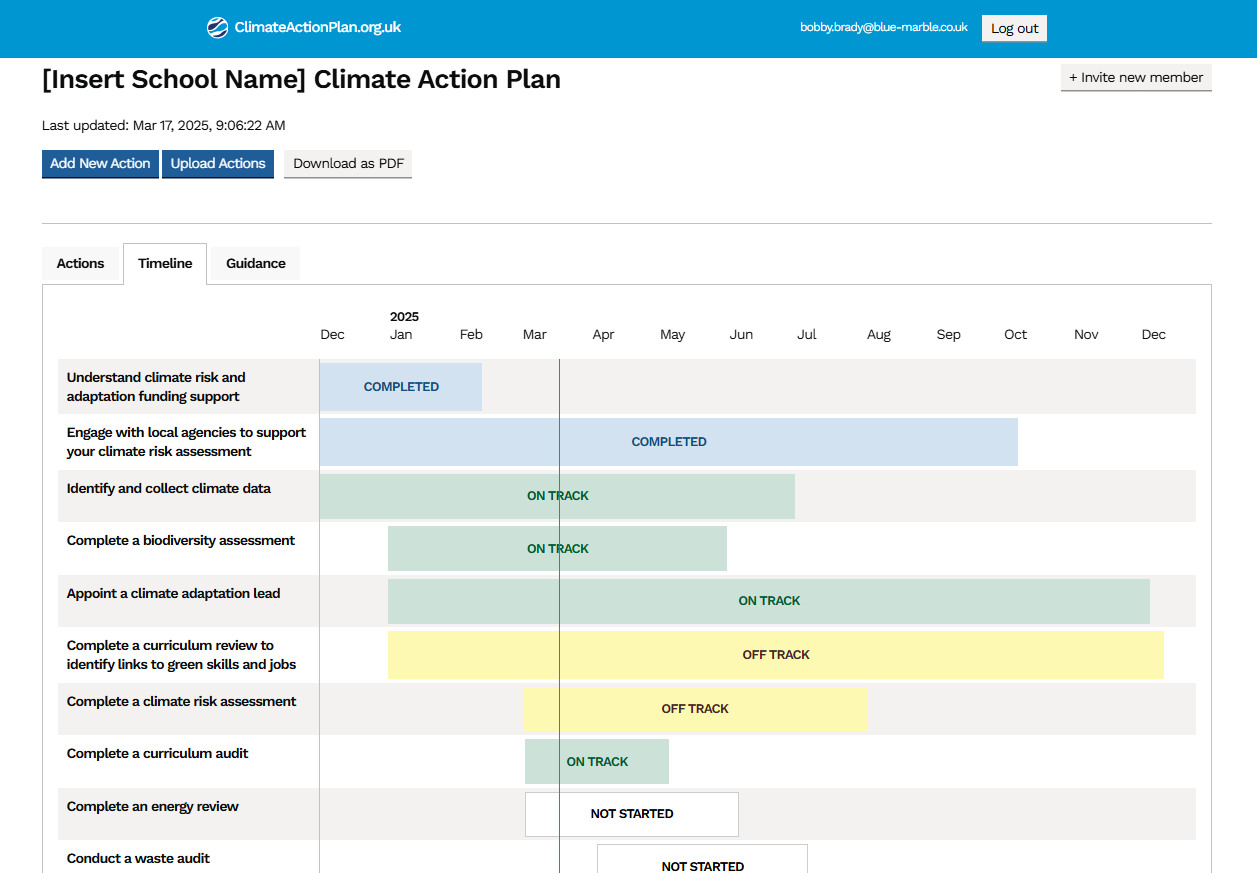Image resolution: width=1257 pixels, height=873 pixels.
Task: Select the Completed bar for local agencies
Action: pos(668,442)
